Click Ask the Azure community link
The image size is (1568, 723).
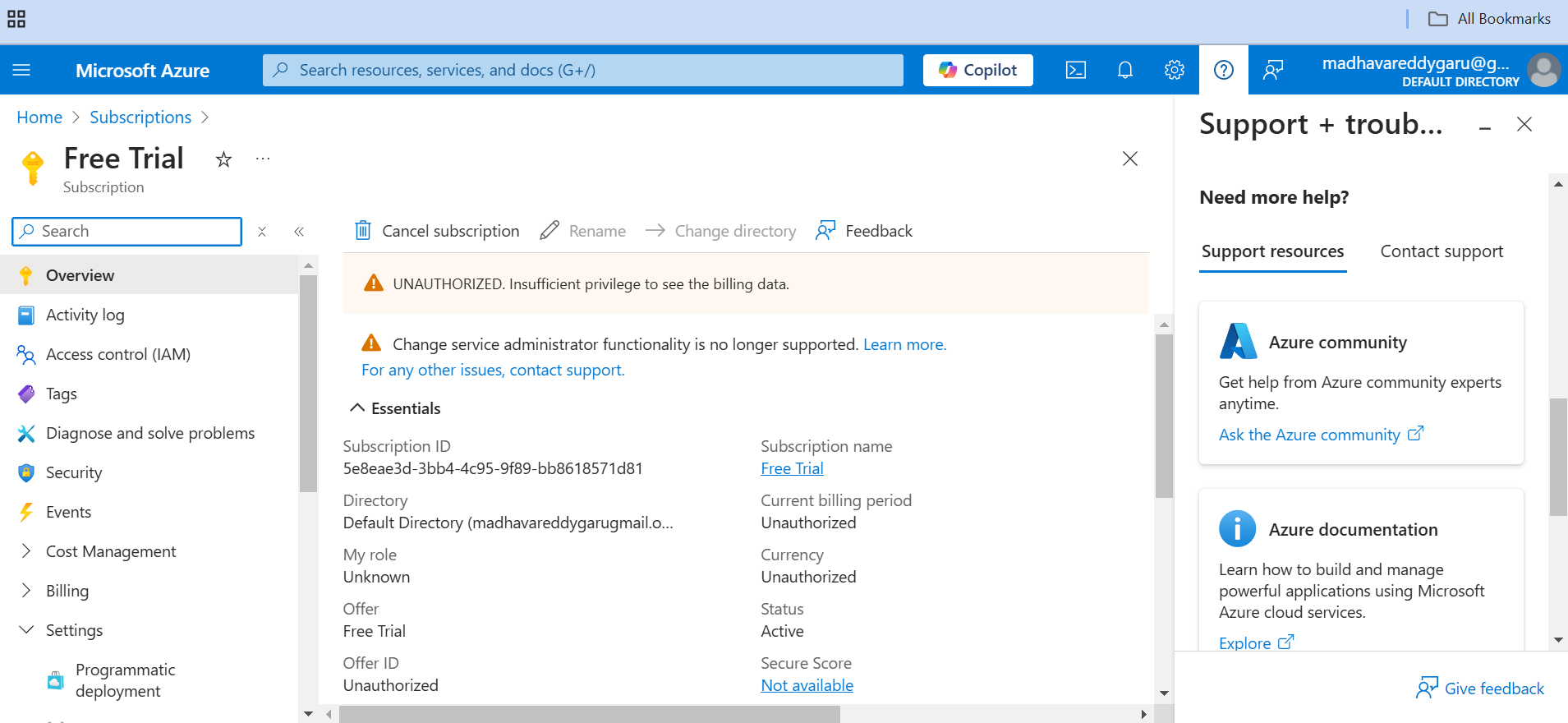1321,435
